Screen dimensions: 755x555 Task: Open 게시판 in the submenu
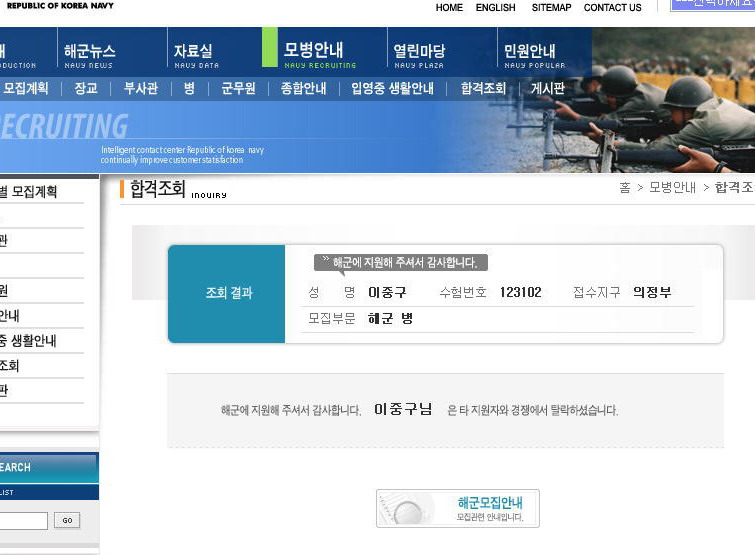coord(547,88)
